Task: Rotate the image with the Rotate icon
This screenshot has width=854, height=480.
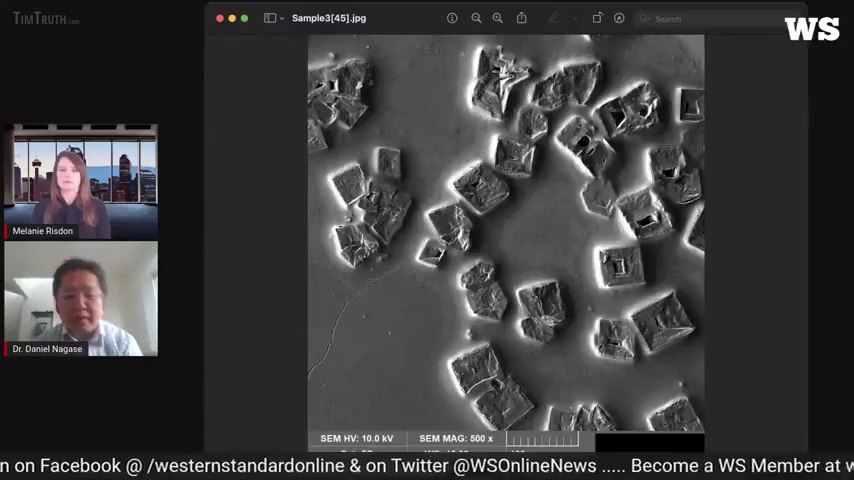Action: [x=597, y=18]
